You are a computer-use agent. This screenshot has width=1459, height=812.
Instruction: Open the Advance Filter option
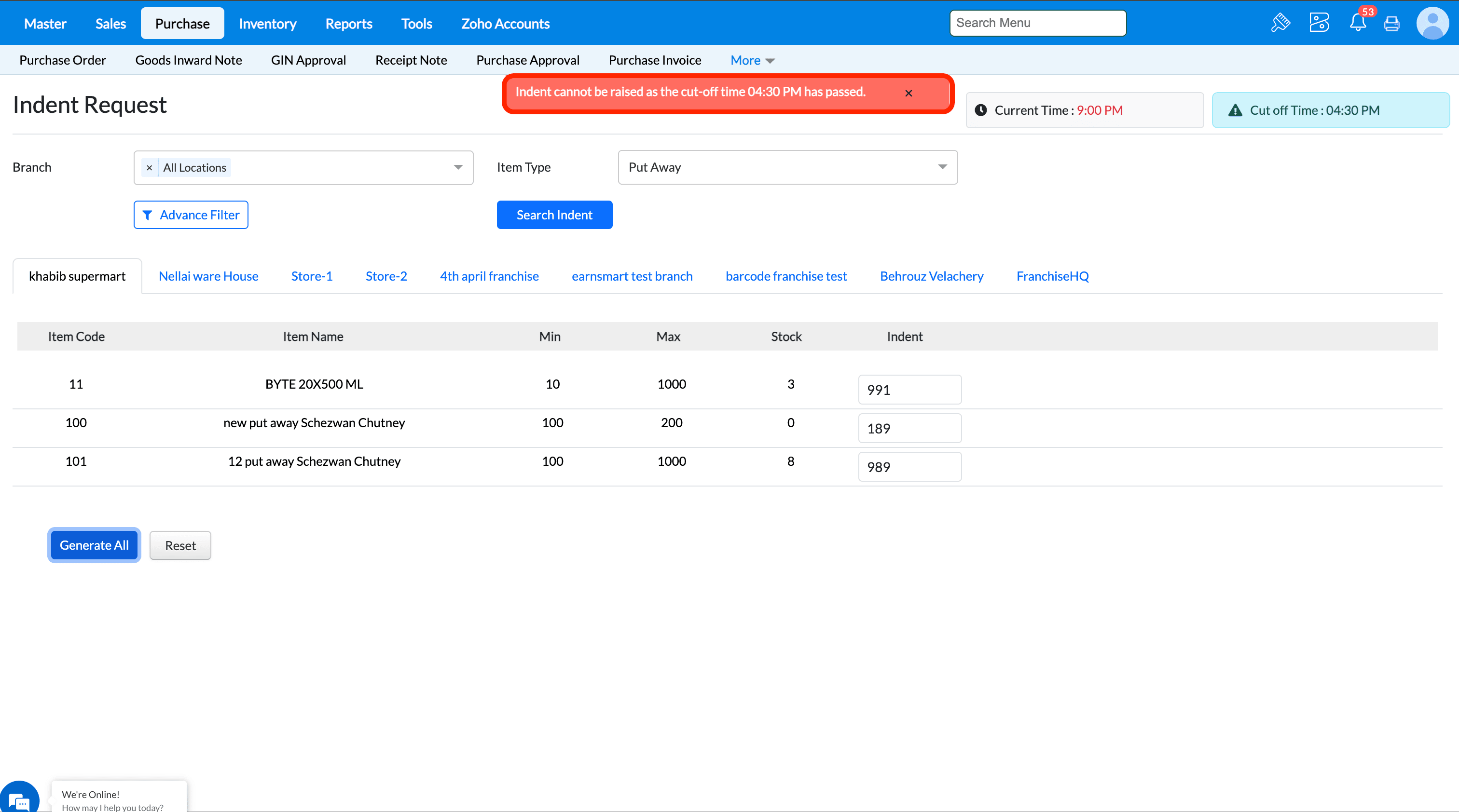pyautogui.click(x=191, y=215)
